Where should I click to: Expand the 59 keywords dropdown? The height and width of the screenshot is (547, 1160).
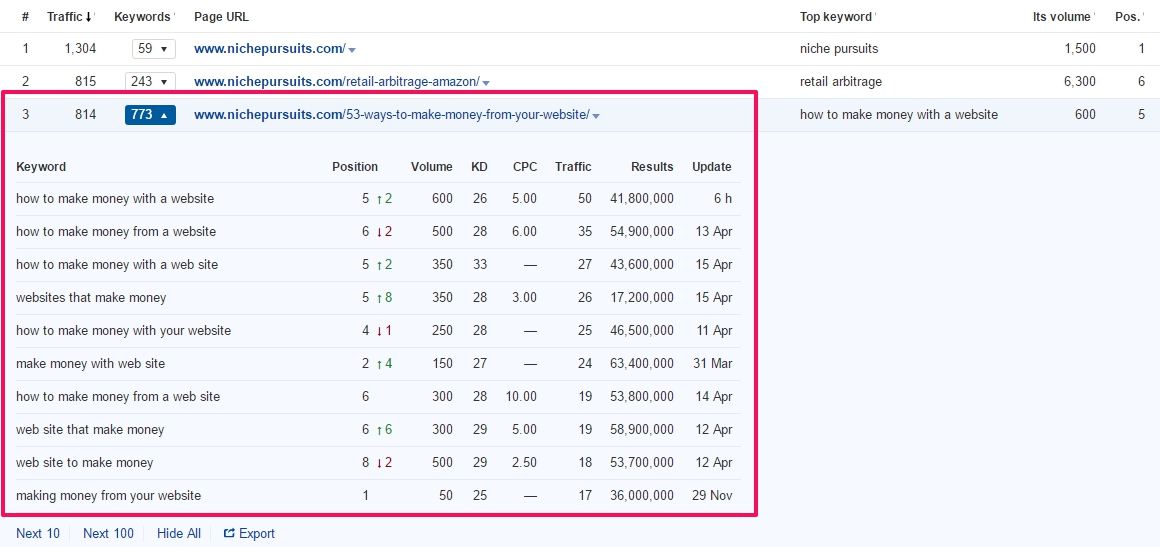click(154, 49)
